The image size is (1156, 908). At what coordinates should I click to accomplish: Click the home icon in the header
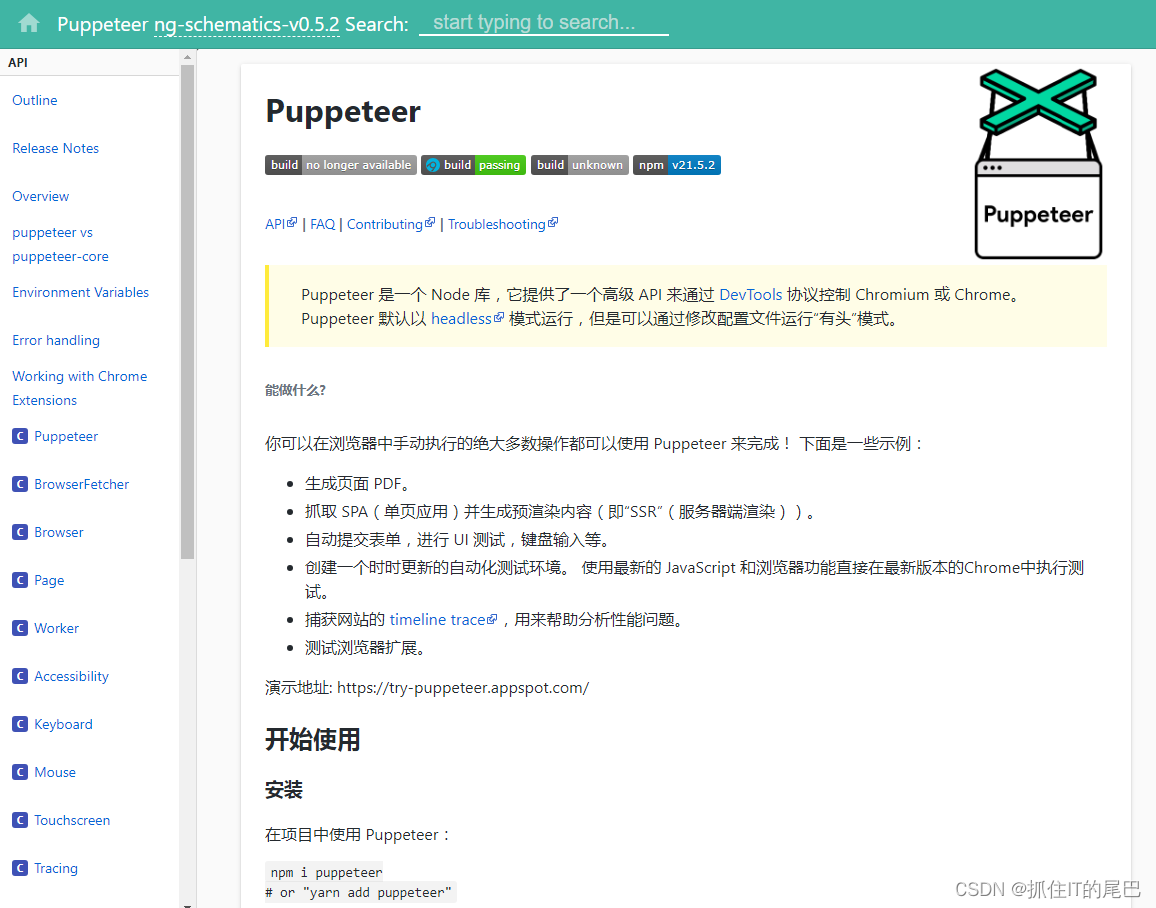click(x=27, y=23)
